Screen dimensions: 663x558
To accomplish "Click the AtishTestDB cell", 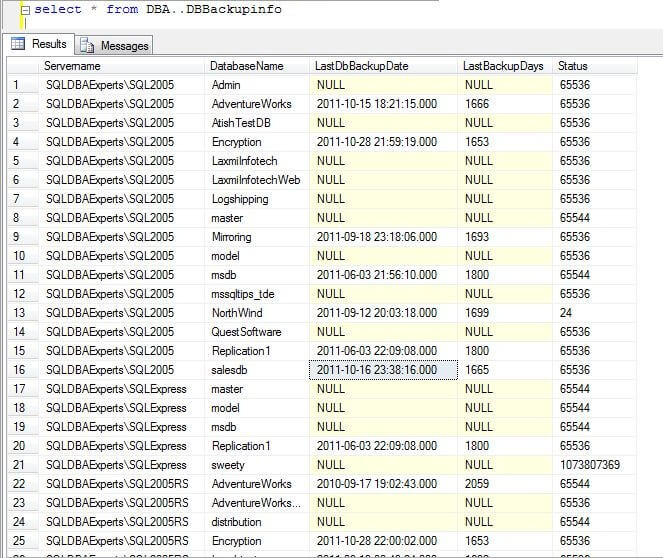I will point(257,123).
